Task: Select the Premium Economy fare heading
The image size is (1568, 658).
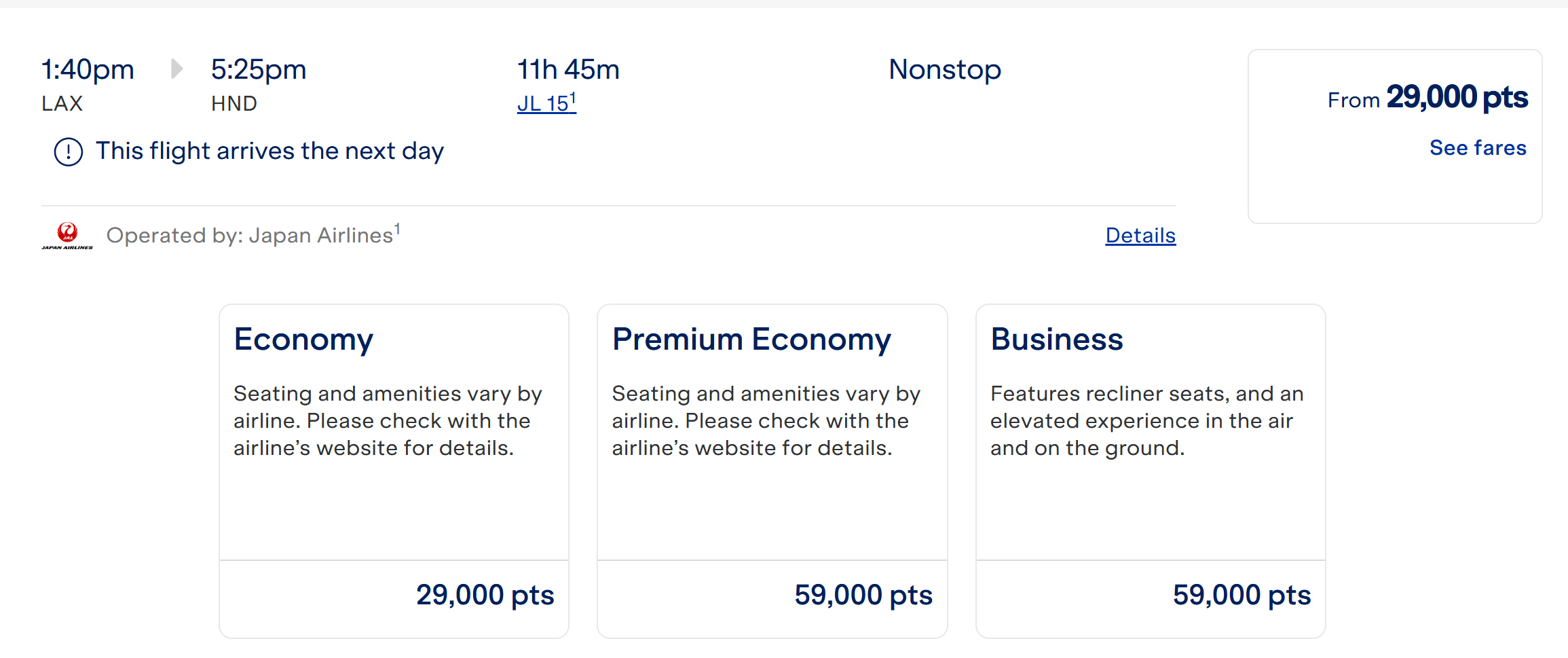Action: tap(751, 340)
